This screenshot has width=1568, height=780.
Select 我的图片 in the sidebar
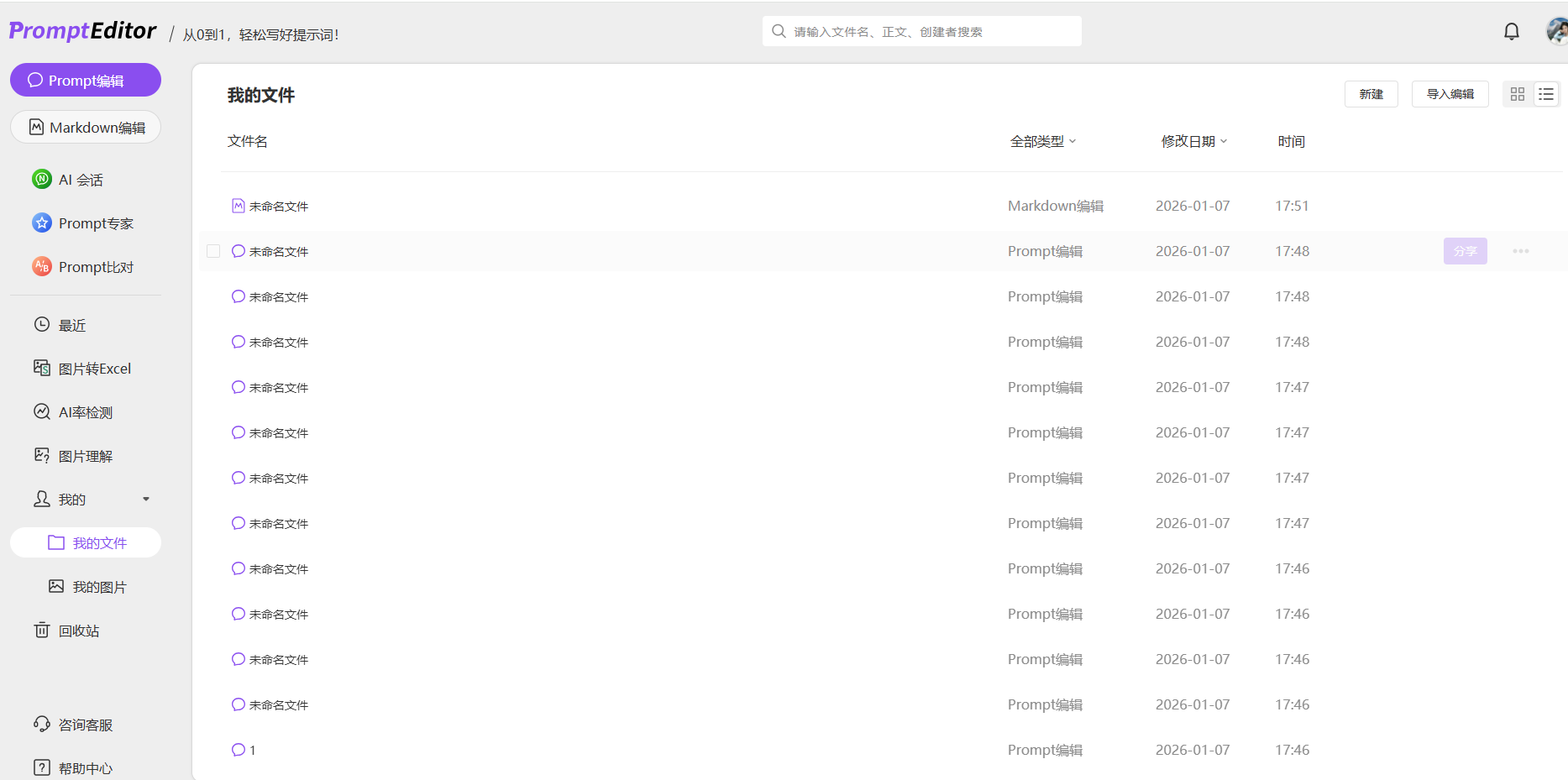[x=98, y=587]
